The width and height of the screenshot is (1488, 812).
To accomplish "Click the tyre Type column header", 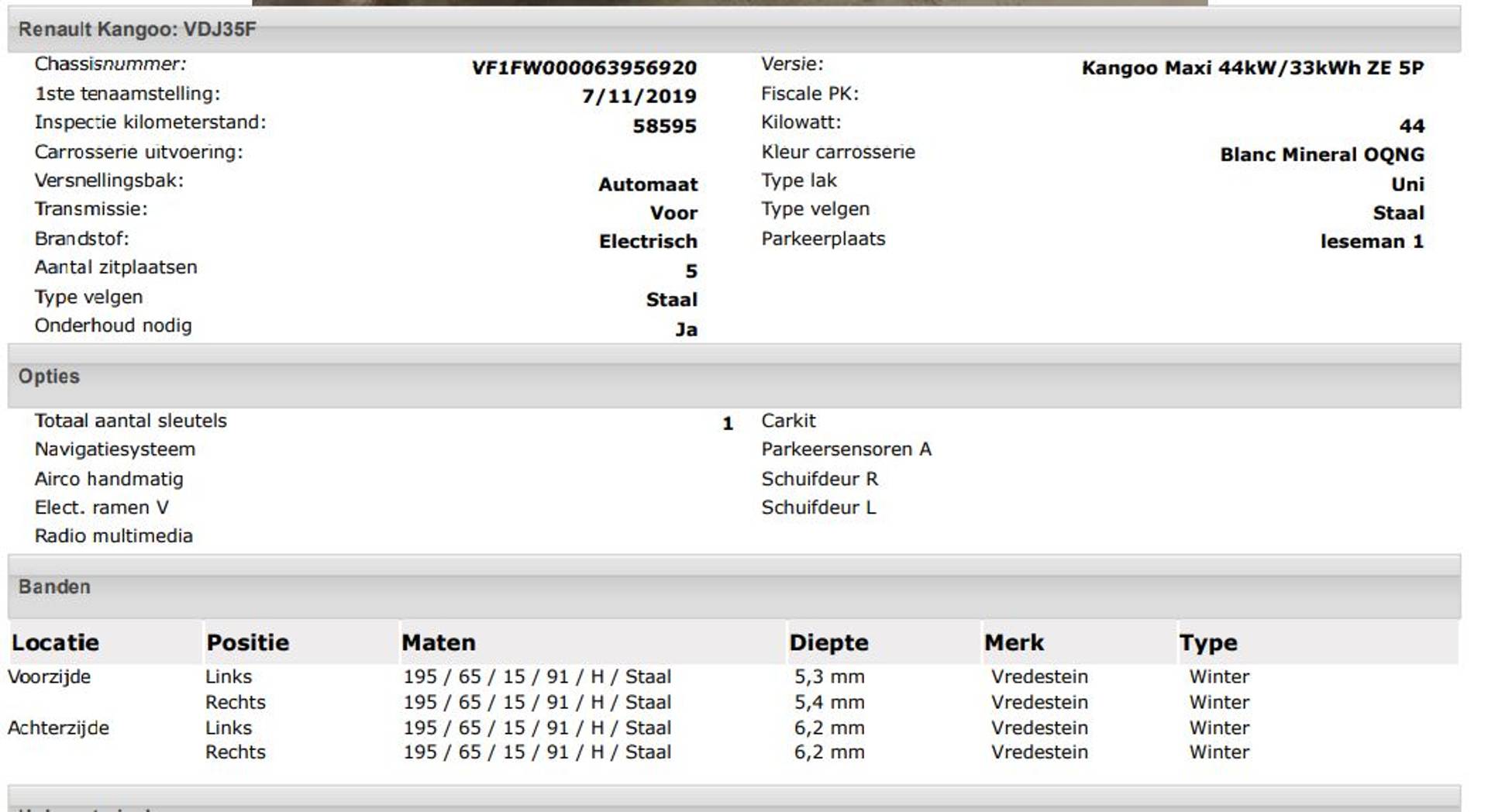I will [1207, 642].
